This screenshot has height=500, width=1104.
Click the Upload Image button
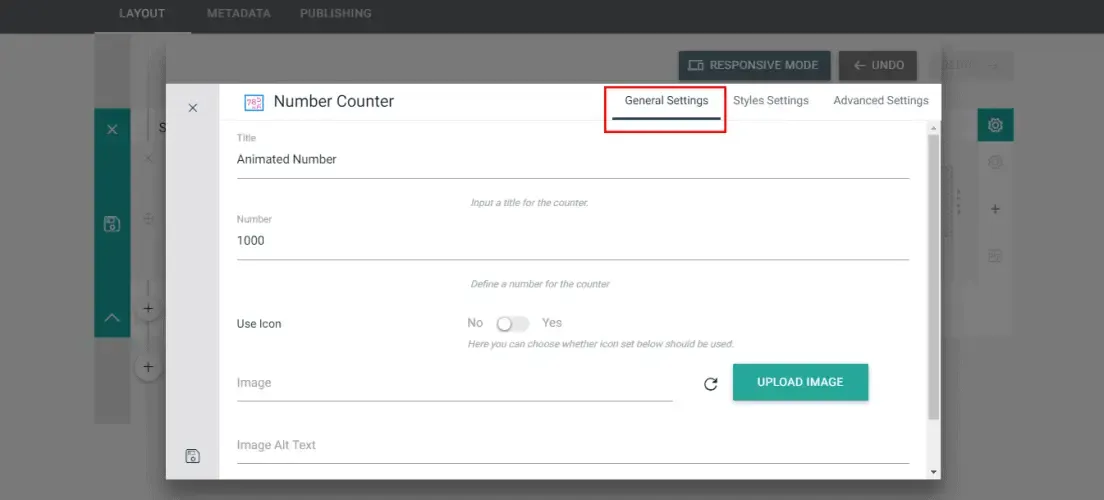click(800, 382)
